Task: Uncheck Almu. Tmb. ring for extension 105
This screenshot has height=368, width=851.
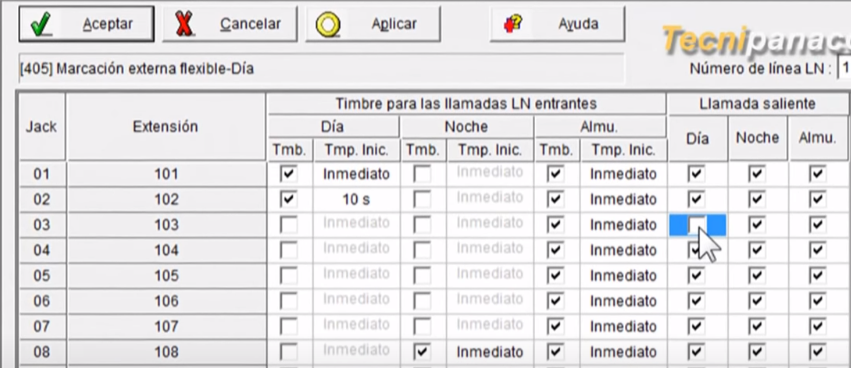Action: pyautogui.click(x=556, y=276)
